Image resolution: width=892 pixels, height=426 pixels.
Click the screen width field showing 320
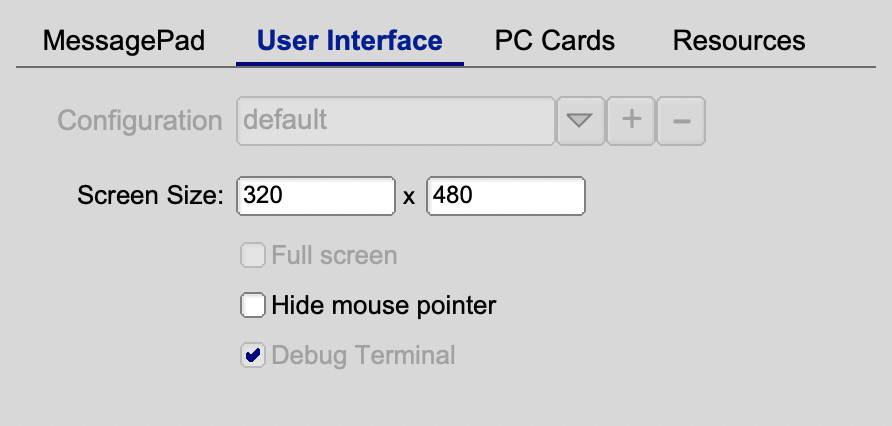[x=315, y=196]
